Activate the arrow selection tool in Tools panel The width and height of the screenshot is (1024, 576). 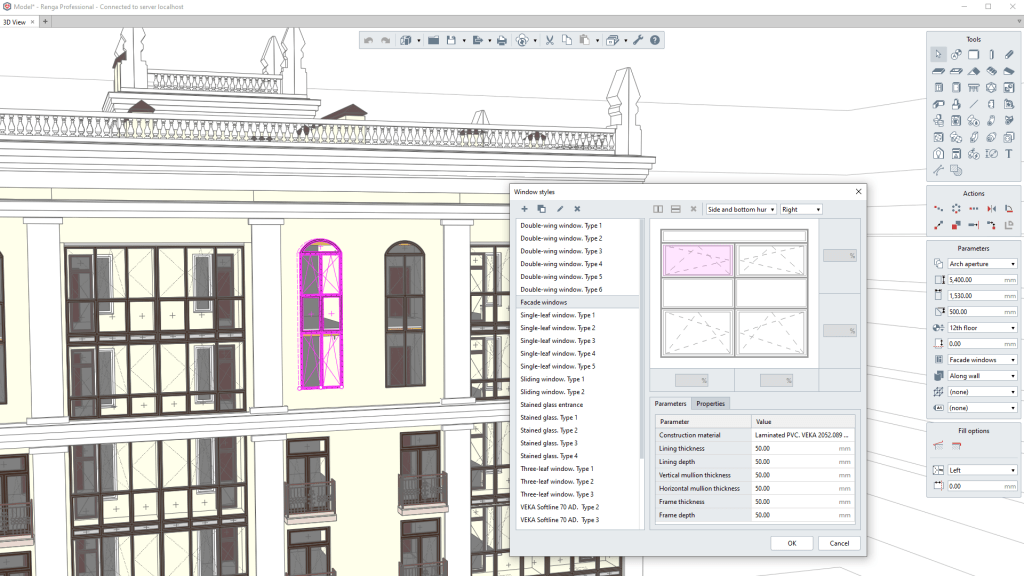pos(937,53)
